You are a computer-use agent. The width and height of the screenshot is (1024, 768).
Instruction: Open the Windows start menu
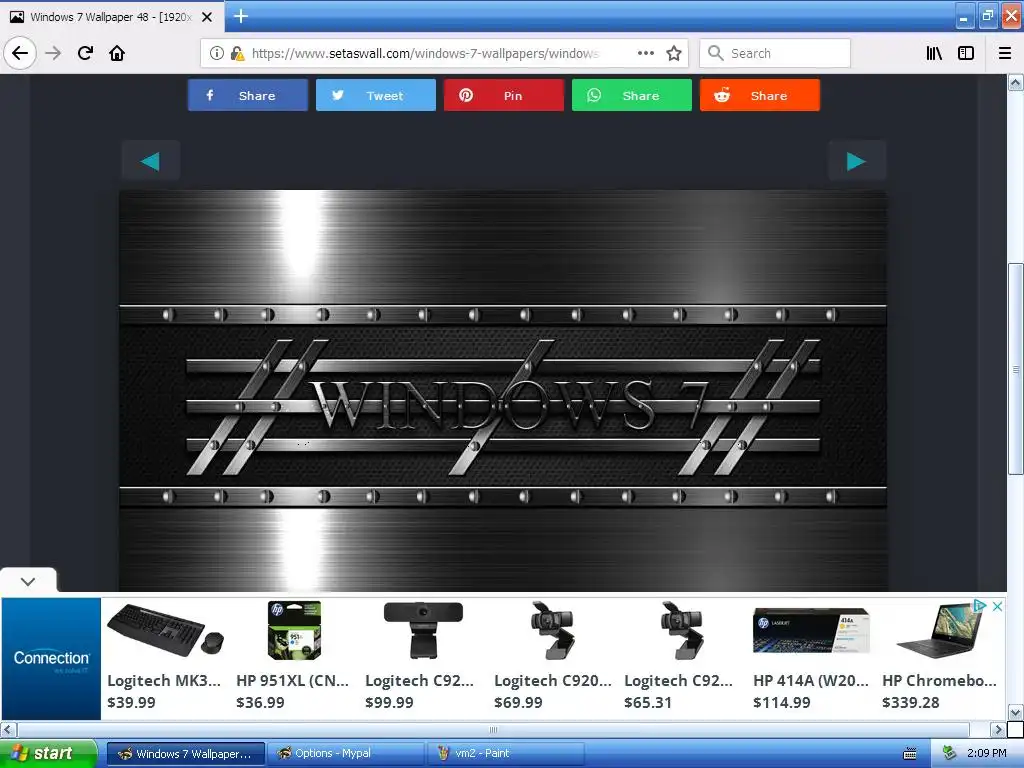point(48,753)
